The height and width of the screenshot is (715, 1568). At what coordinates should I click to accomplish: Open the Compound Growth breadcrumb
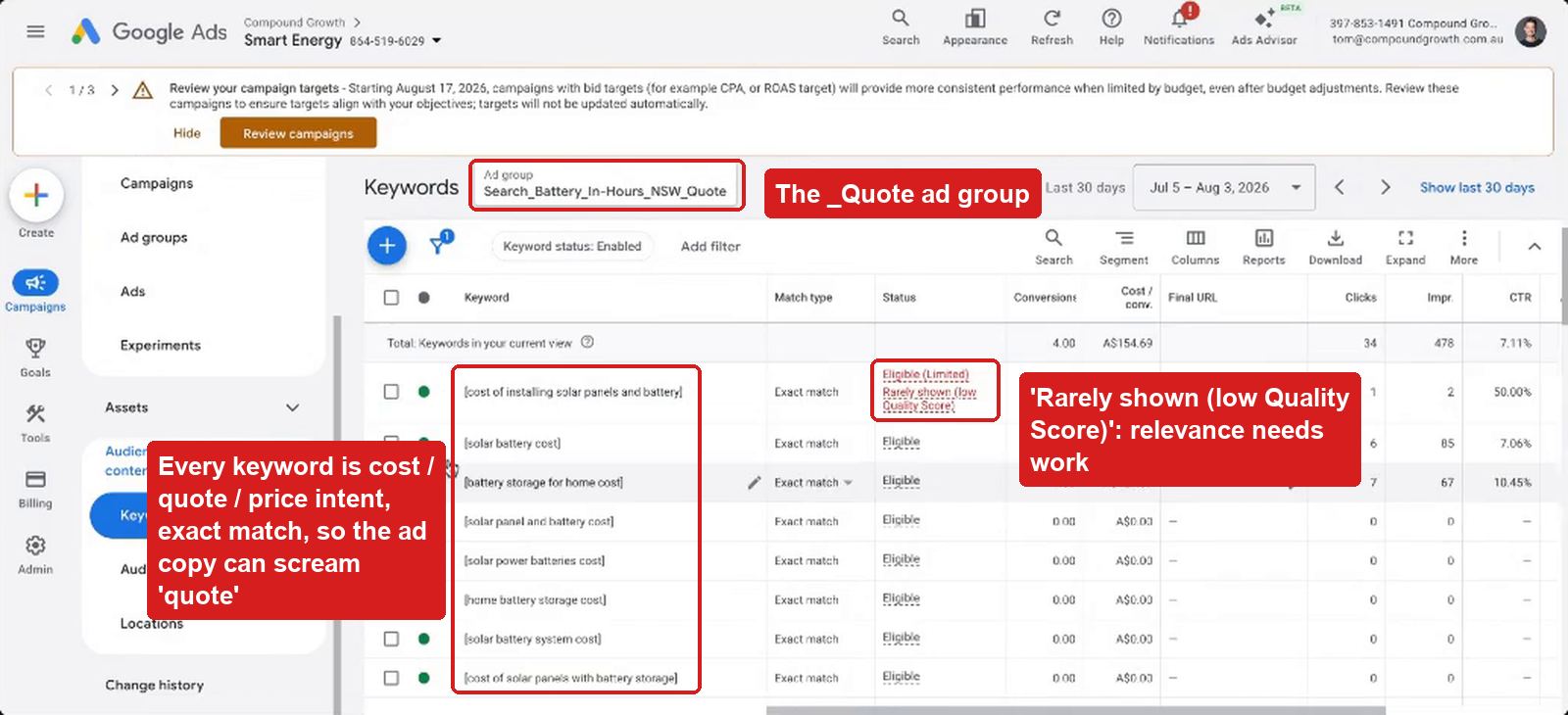(x=294, y=22)
